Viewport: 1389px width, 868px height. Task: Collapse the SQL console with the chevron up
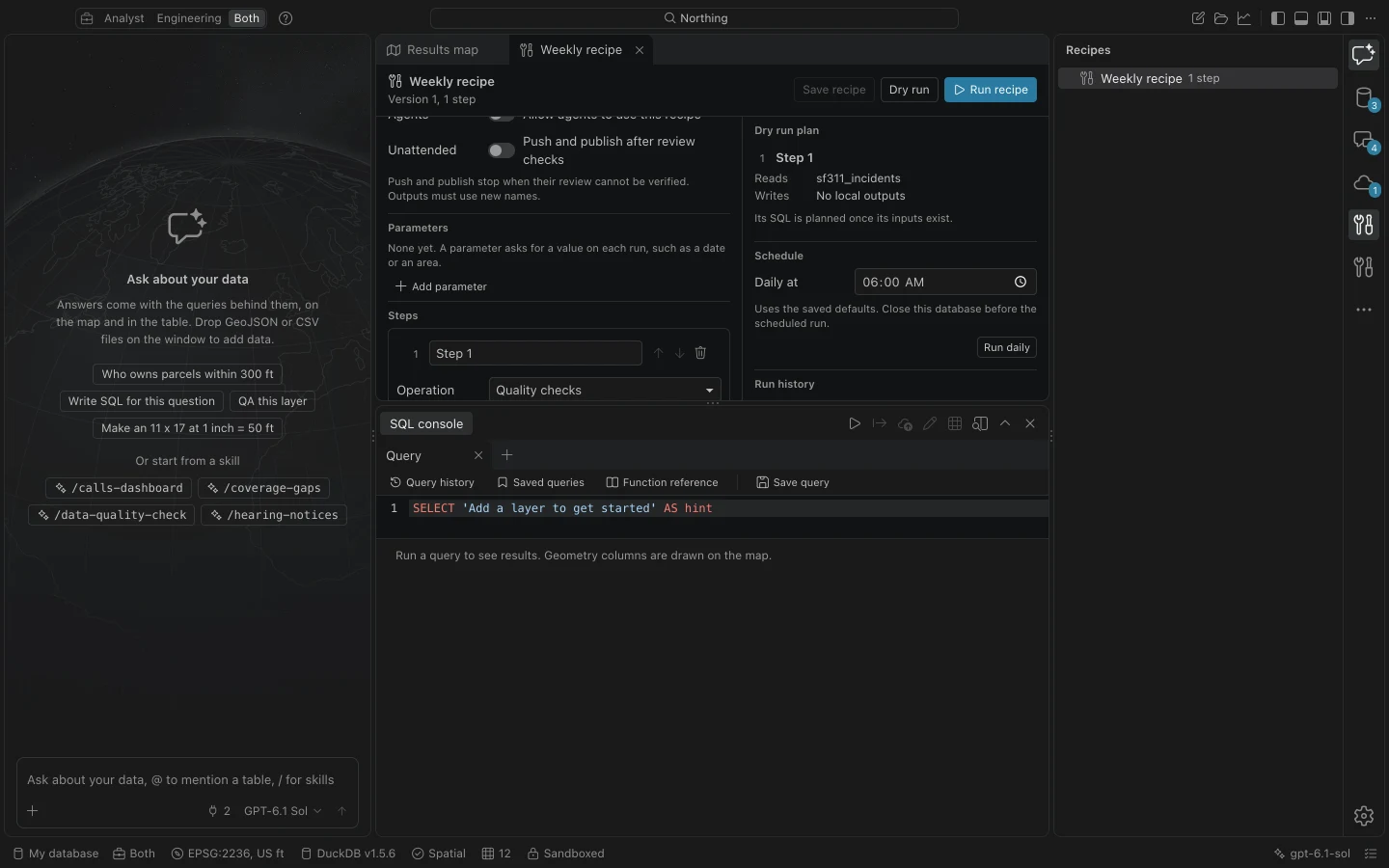tap(1005, 423)
